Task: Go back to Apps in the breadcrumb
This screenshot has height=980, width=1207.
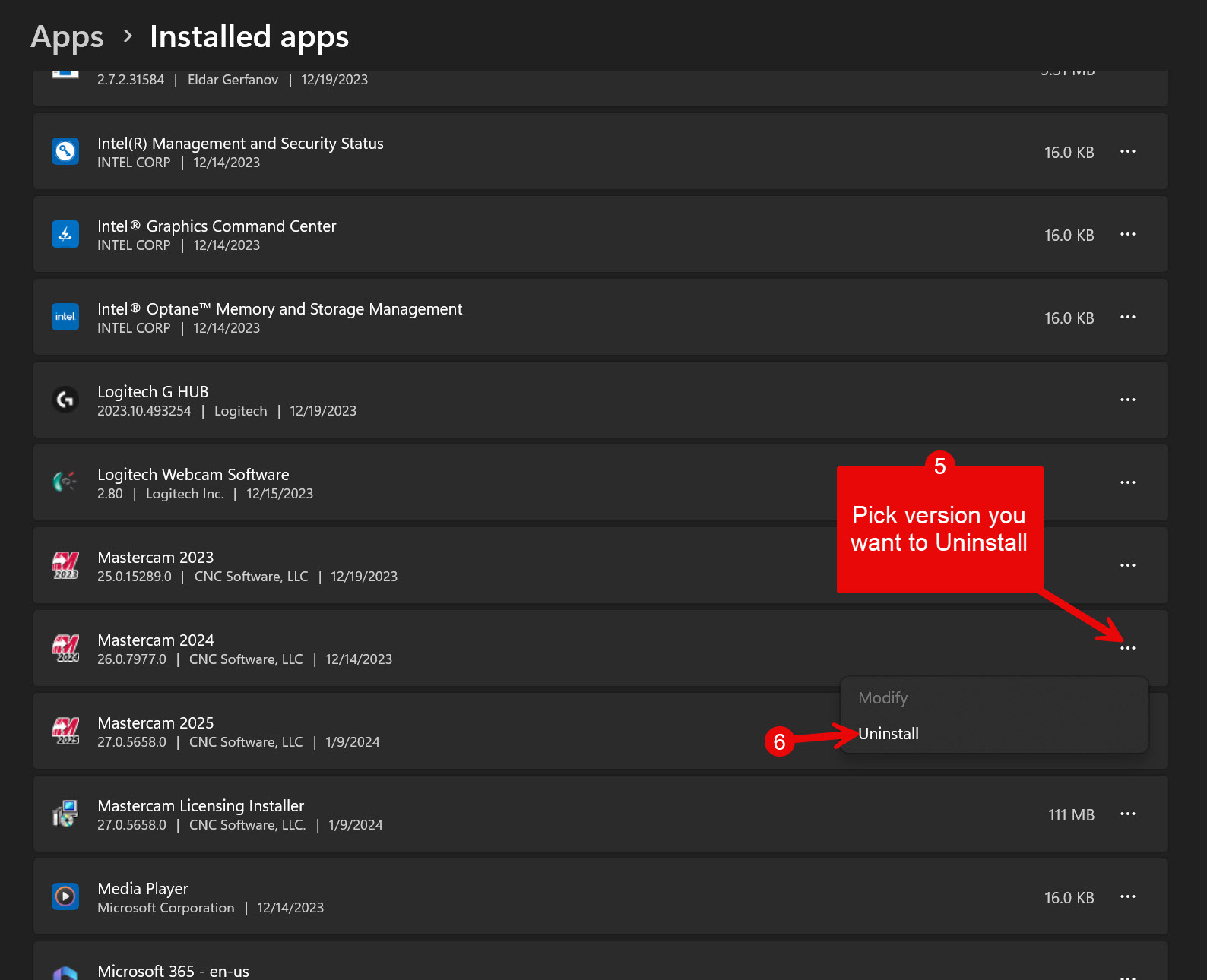Action: click(x=67, y=37)
